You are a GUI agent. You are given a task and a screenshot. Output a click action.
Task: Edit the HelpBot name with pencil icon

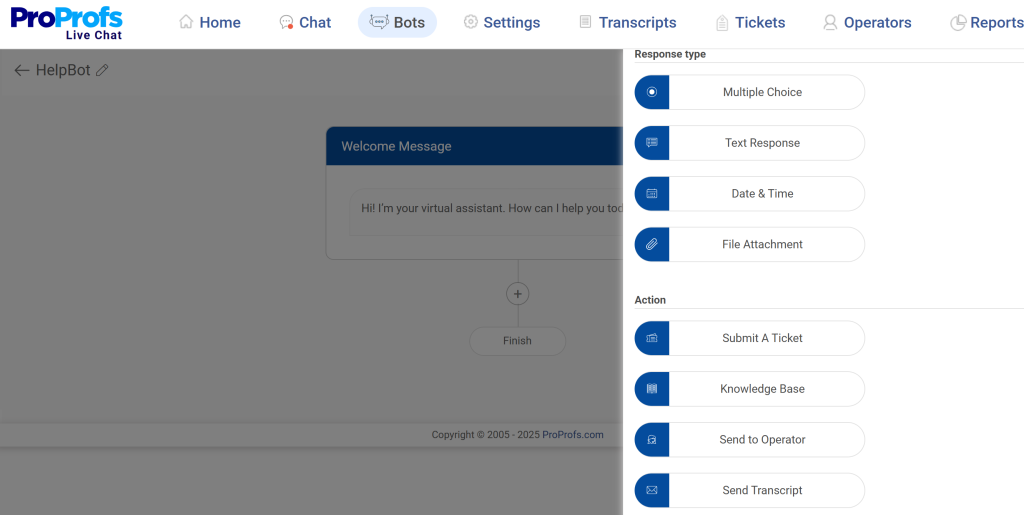pyautogui.click(x=102, y=71)
